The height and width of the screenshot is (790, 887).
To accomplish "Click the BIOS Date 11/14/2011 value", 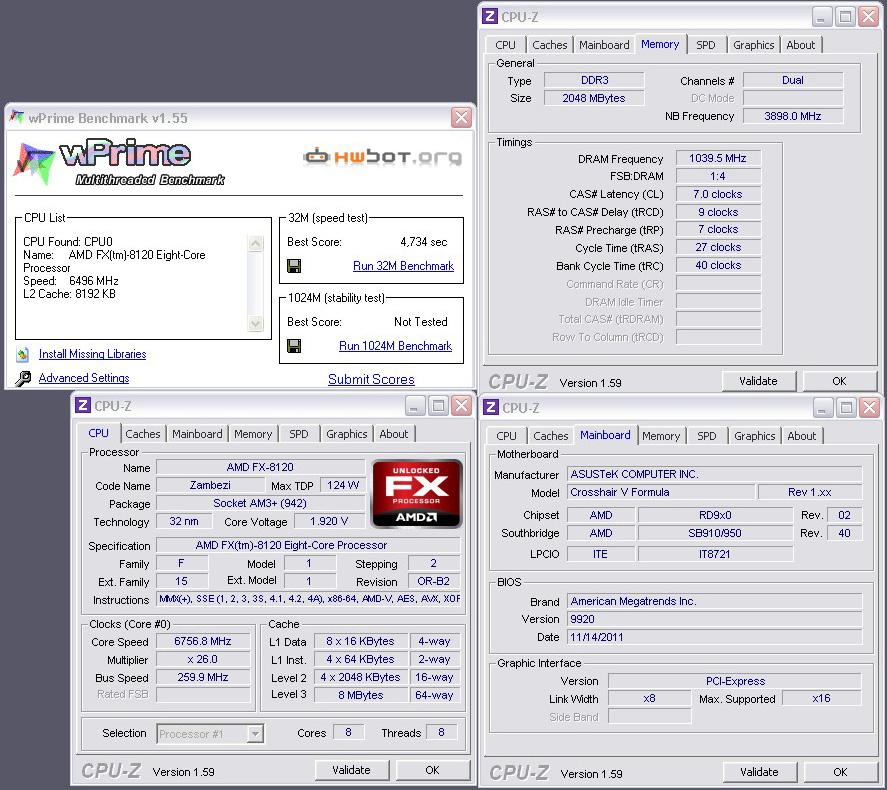I will click(x=714, y=637).
